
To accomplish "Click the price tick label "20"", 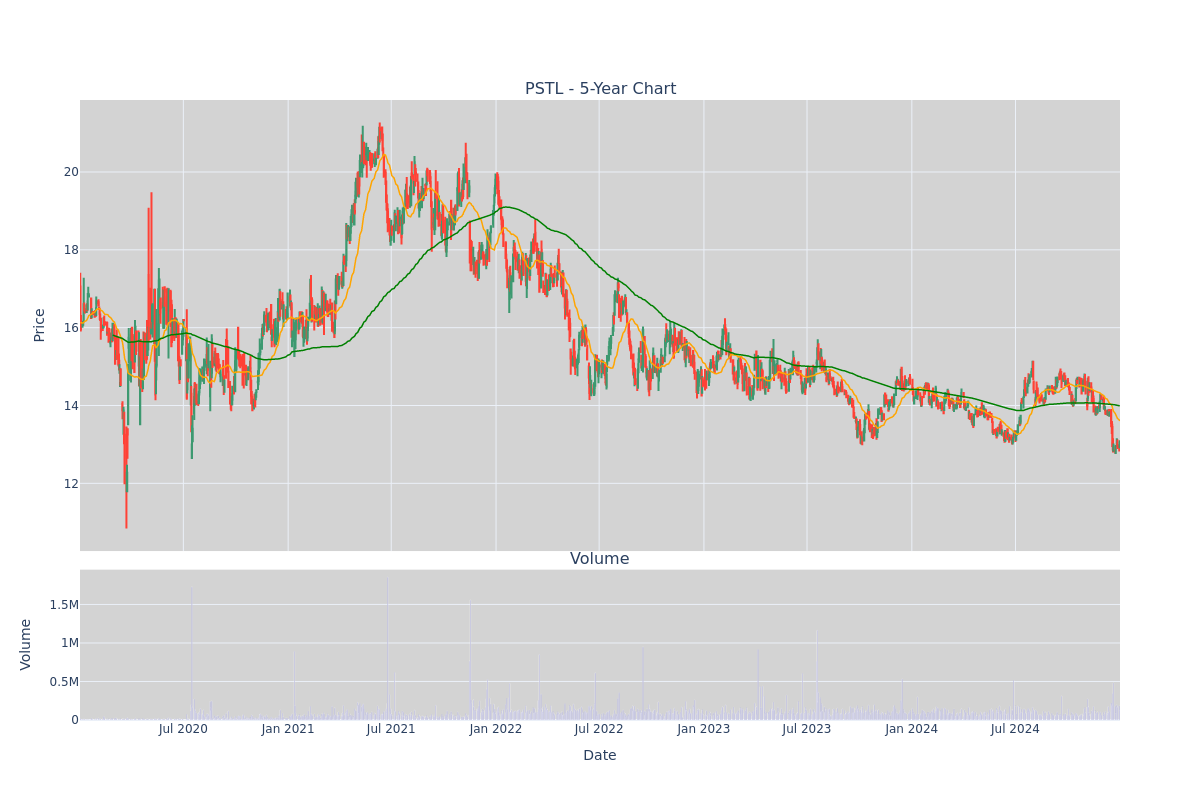I will [x=71, y=172].
